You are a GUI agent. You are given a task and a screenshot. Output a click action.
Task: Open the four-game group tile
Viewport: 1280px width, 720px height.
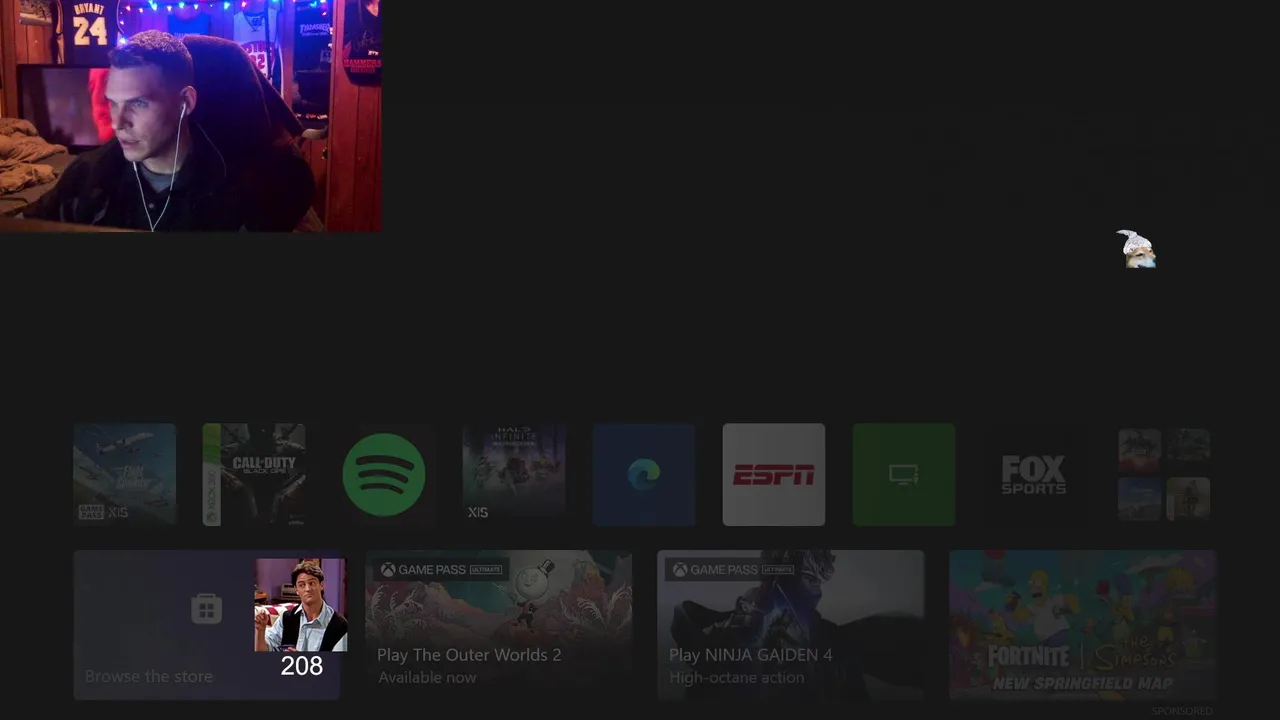click(1164, 474)
